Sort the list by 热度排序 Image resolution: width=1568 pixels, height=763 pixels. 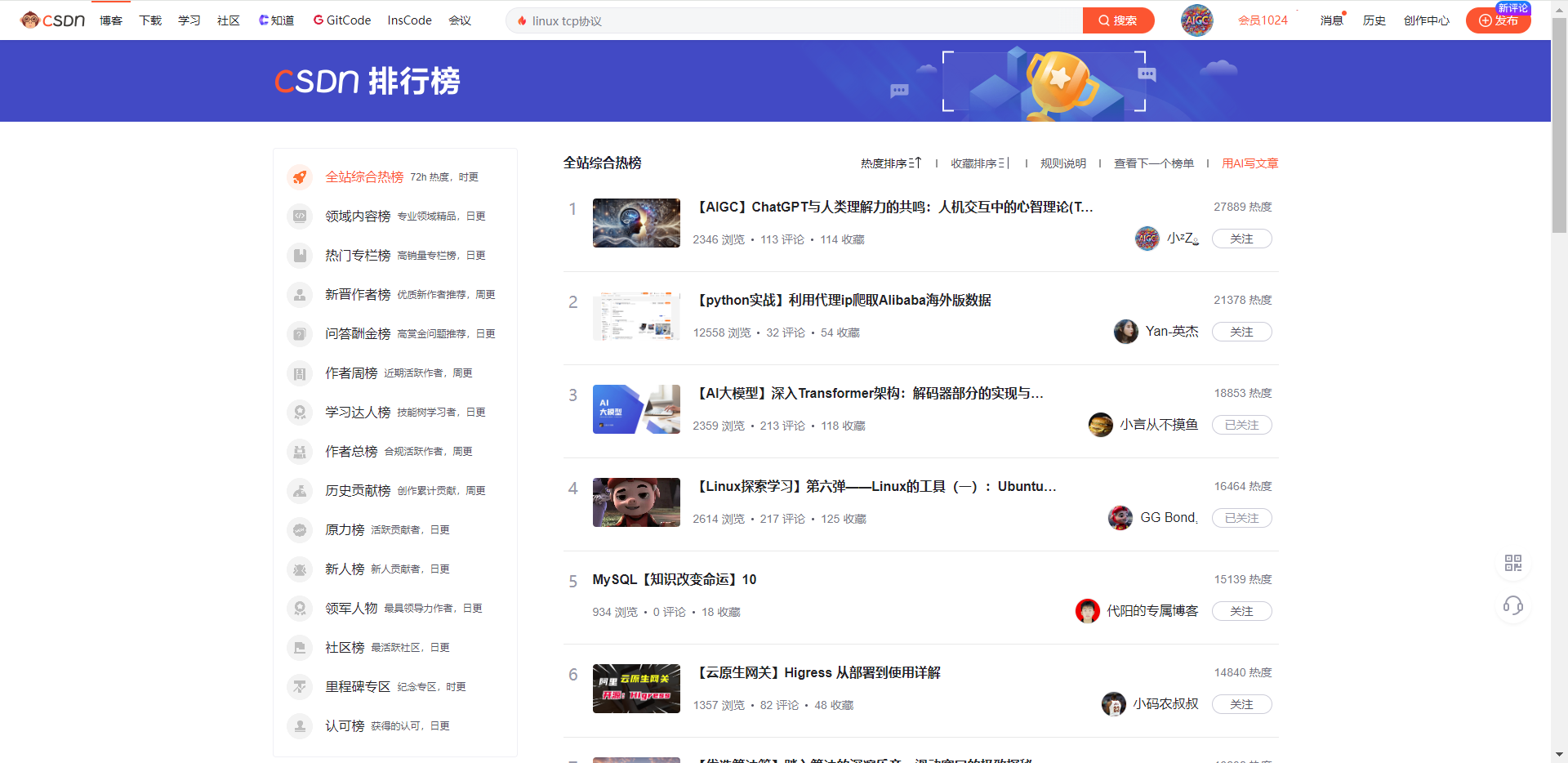tap(891, 163)
